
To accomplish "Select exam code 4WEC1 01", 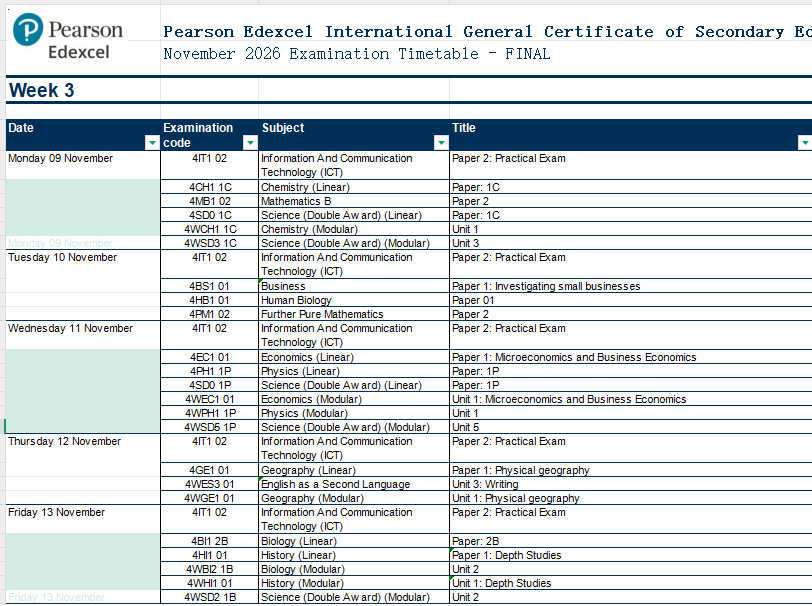I will [x=210, y=399].
